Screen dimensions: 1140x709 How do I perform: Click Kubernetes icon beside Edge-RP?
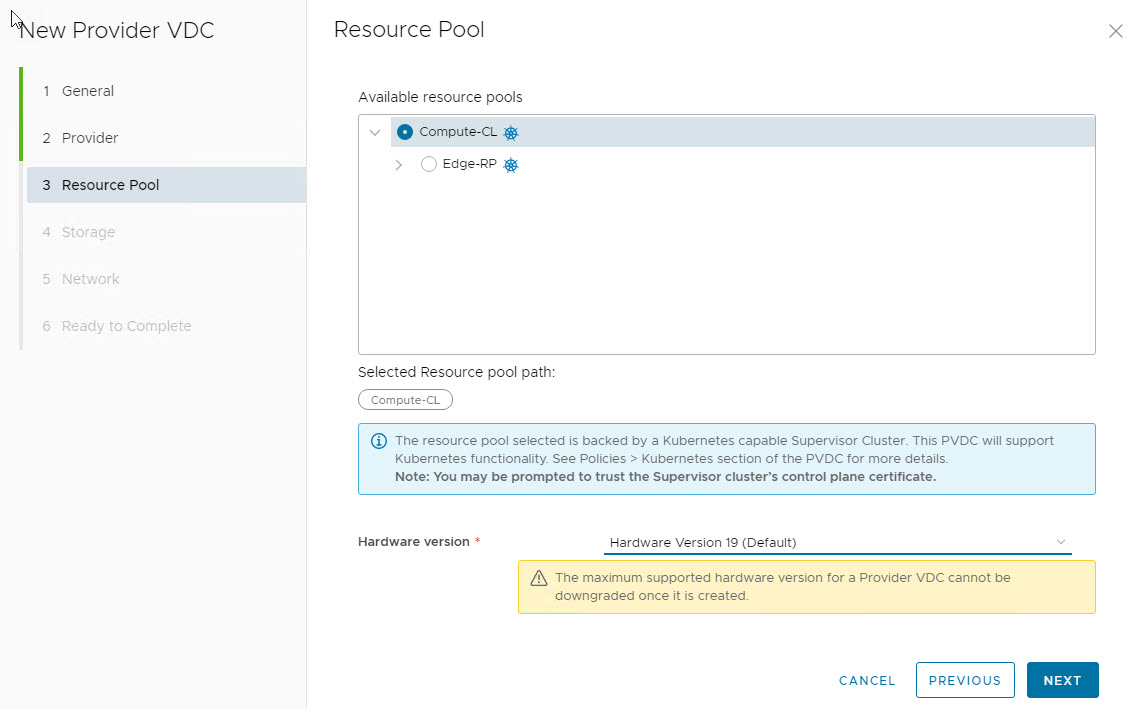[511, 165]
